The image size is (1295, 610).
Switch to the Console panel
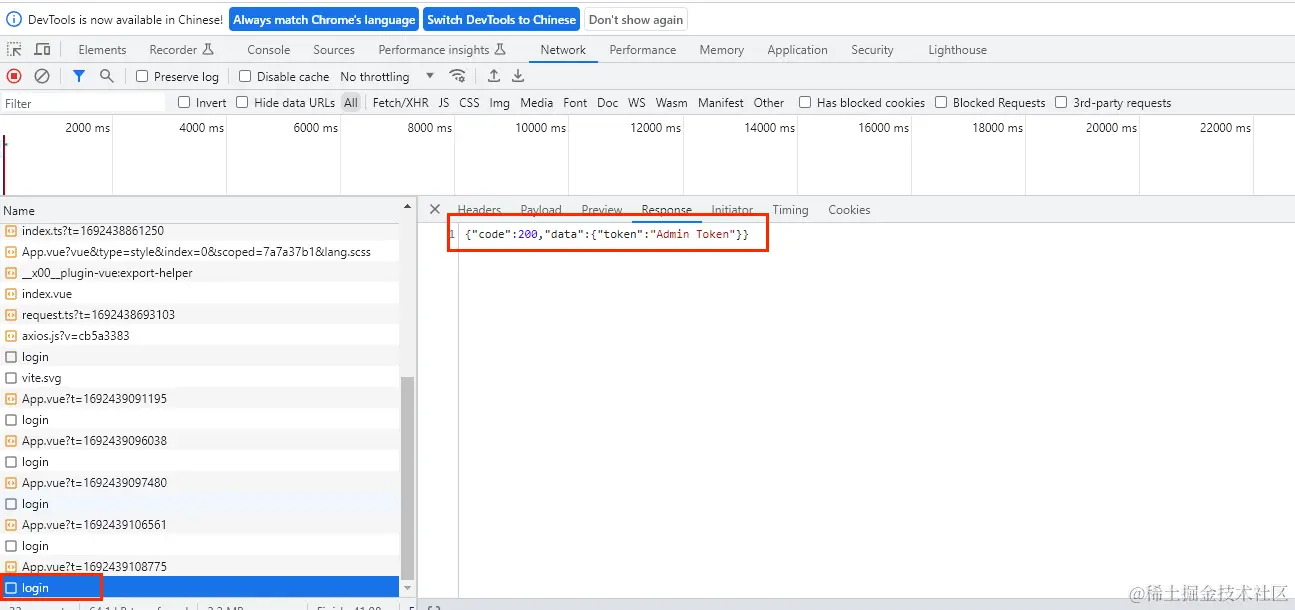click(x=269, y=50)
